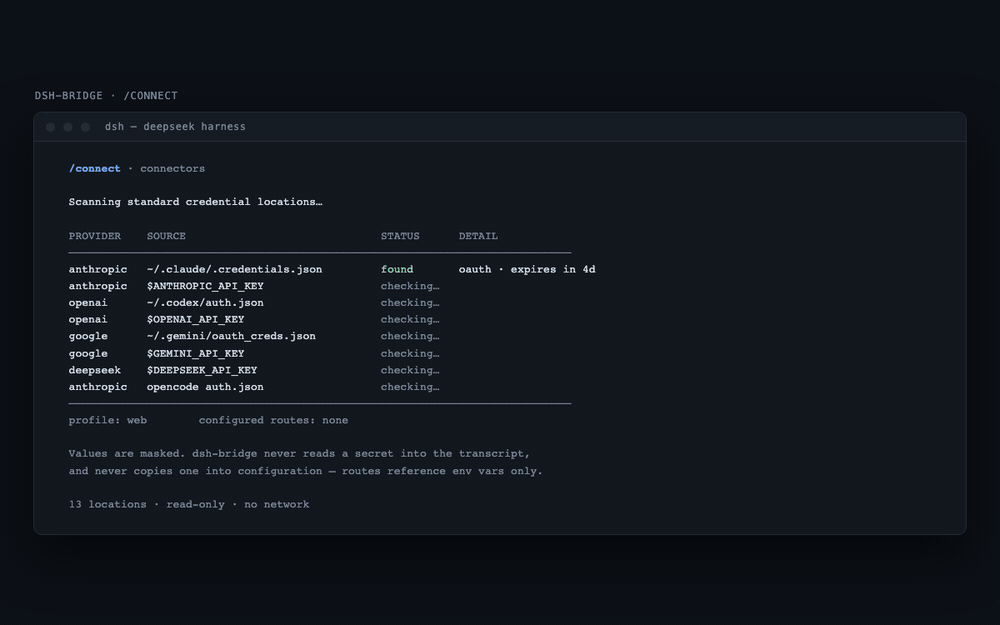Viewport: 1000px width, 625px height.
Task: Click '13 locations · read-only · no network' footer
Action: pyautogui.click(x=189, y=504)
